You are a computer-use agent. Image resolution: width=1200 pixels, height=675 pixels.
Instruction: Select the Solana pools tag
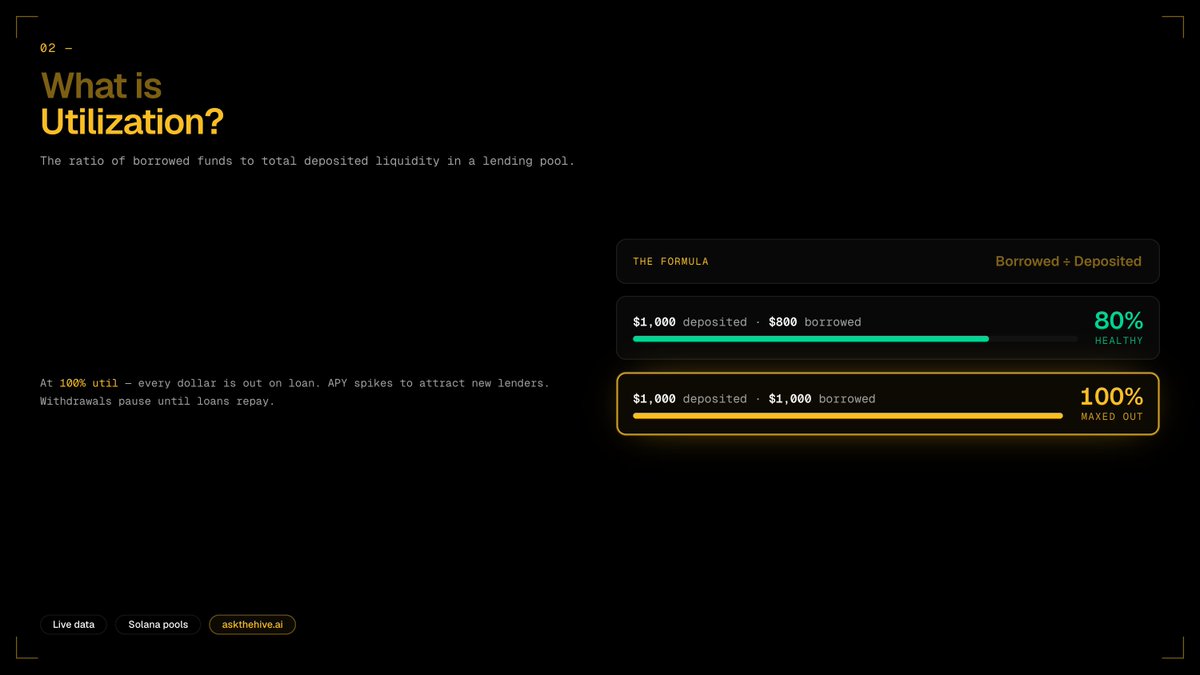(x=158, y=624)
